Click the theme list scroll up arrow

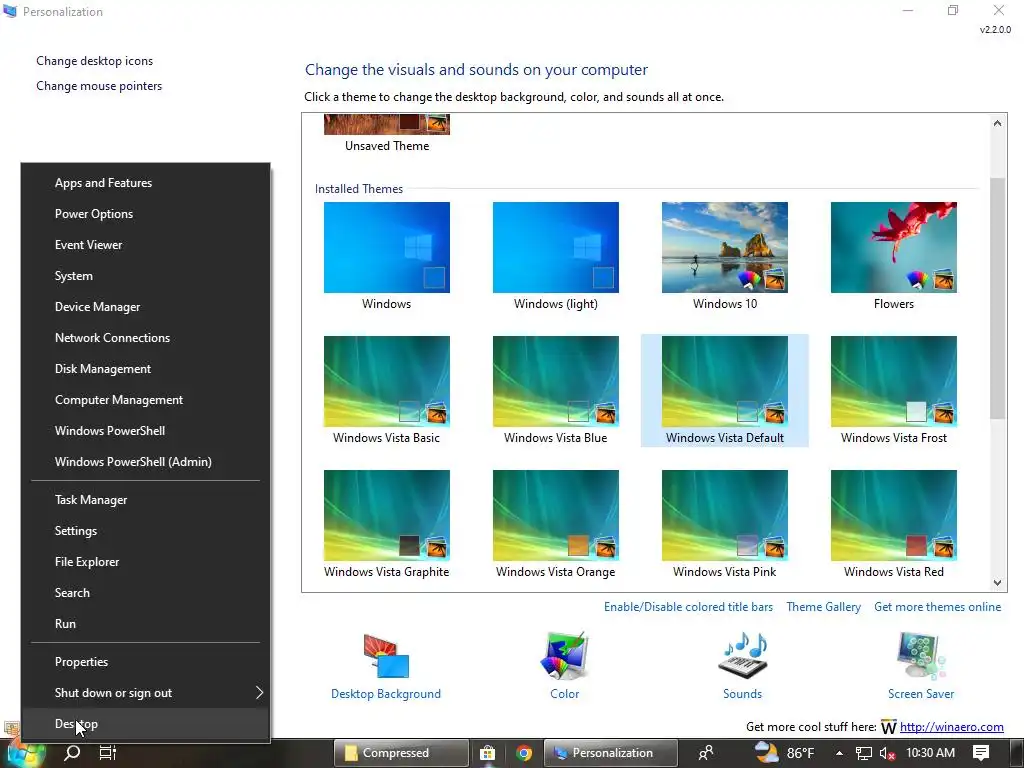tap(997, 123)
